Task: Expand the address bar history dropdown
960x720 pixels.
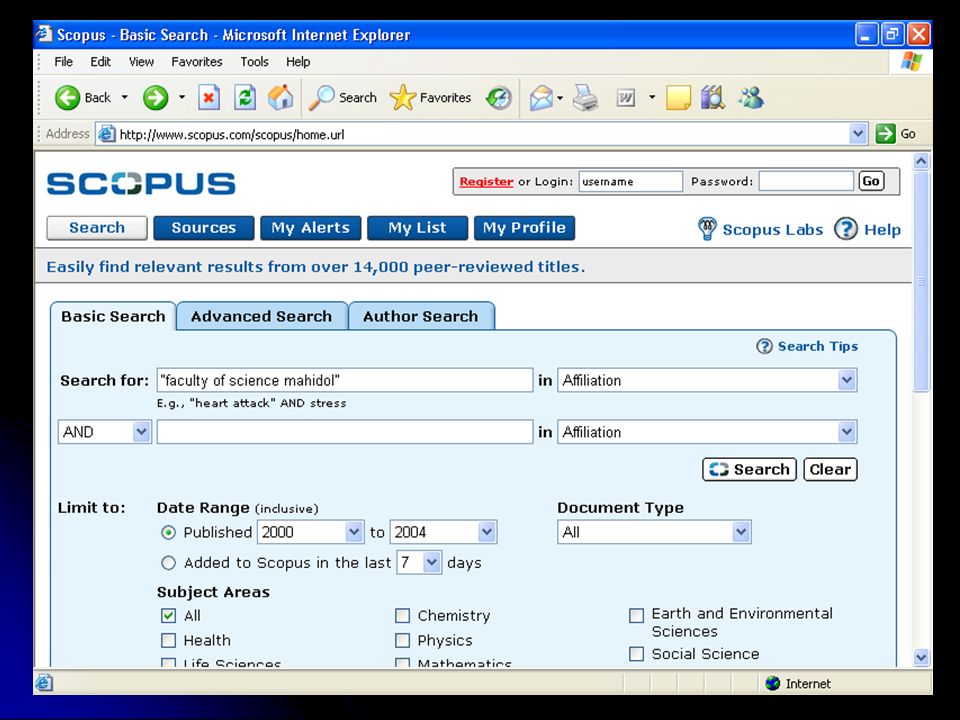Action: 858,133
